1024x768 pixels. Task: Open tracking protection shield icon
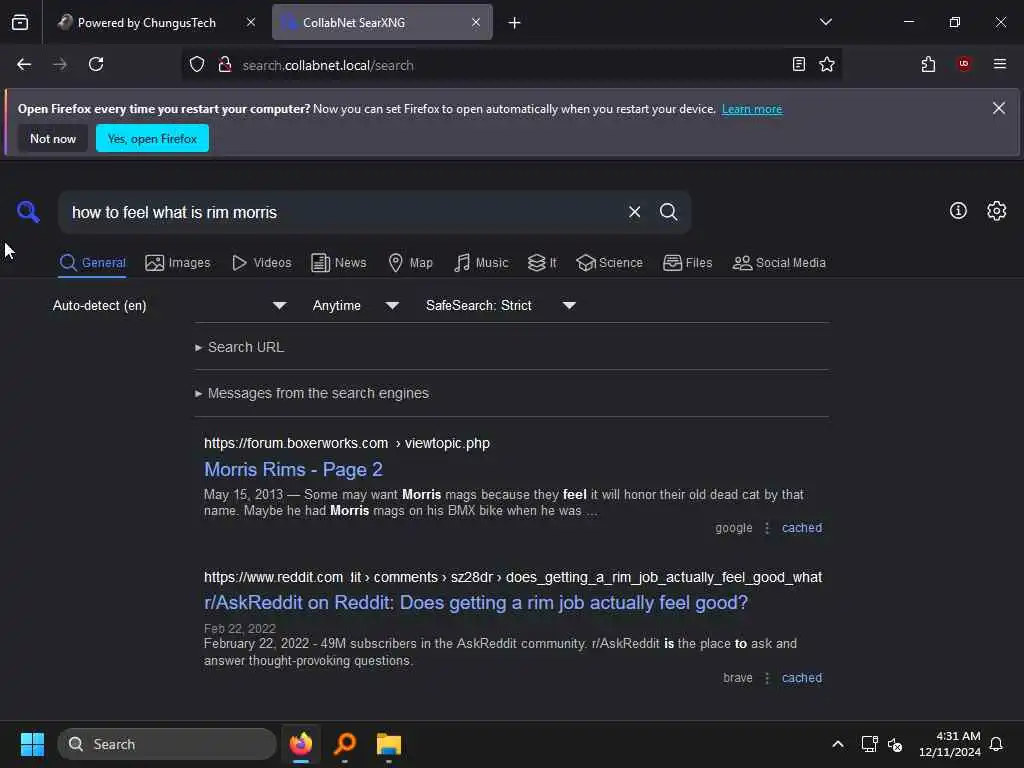click(x=197, y=64)
